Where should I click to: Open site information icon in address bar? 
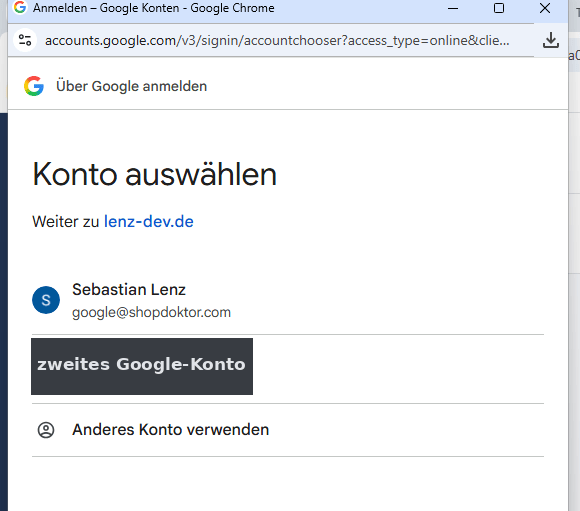click(x=25, y=40)
